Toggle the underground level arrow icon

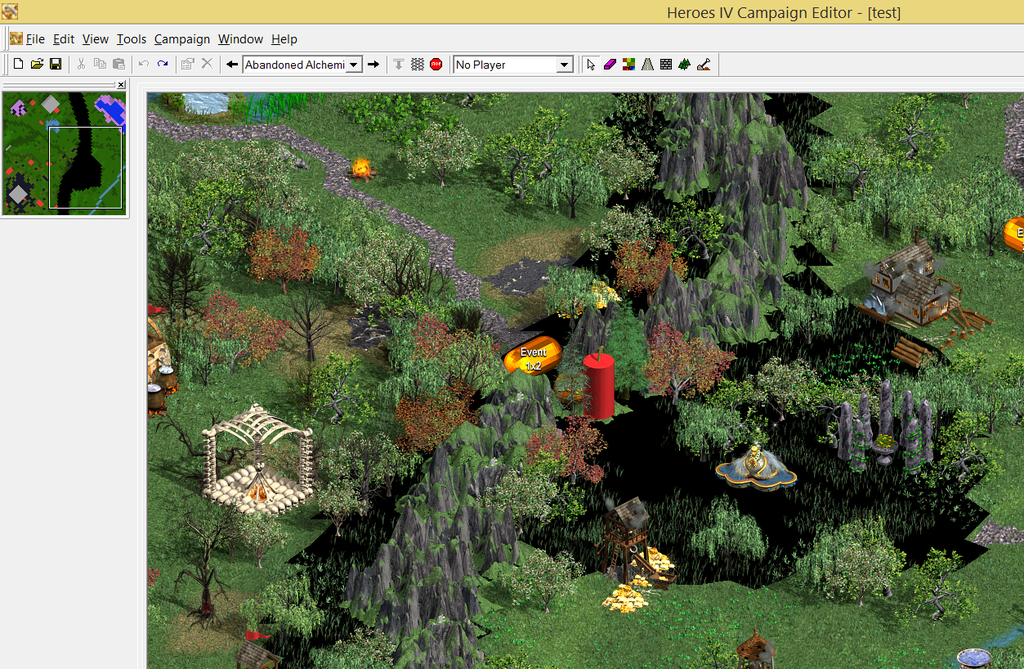pos(398,64)
